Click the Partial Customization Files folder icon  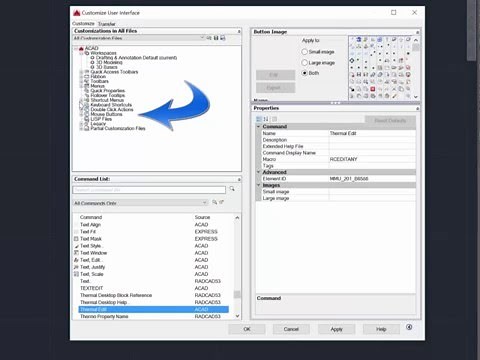click(x=87, y=128)
